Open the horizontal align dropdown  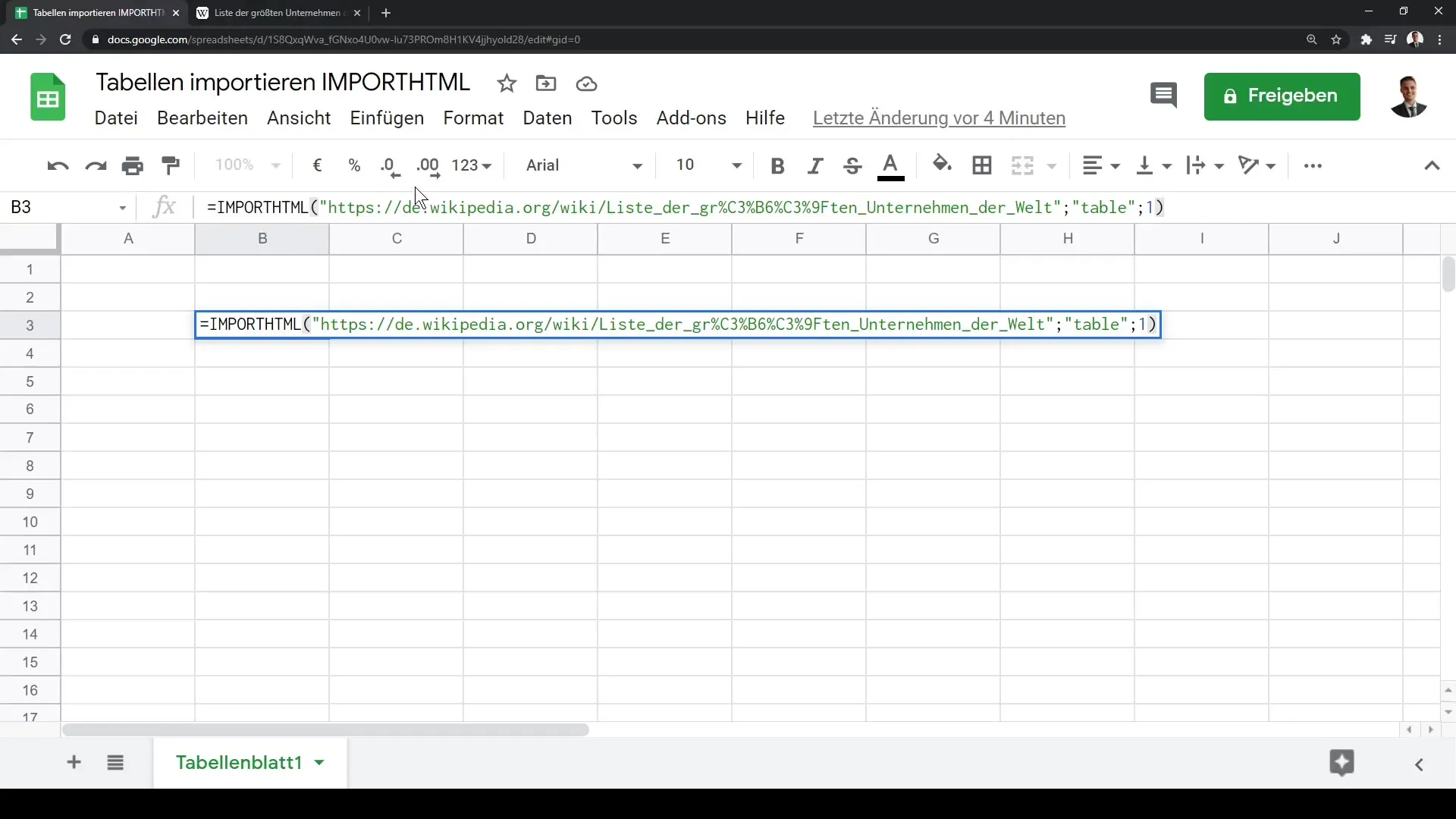click(x=1100, y=165)
